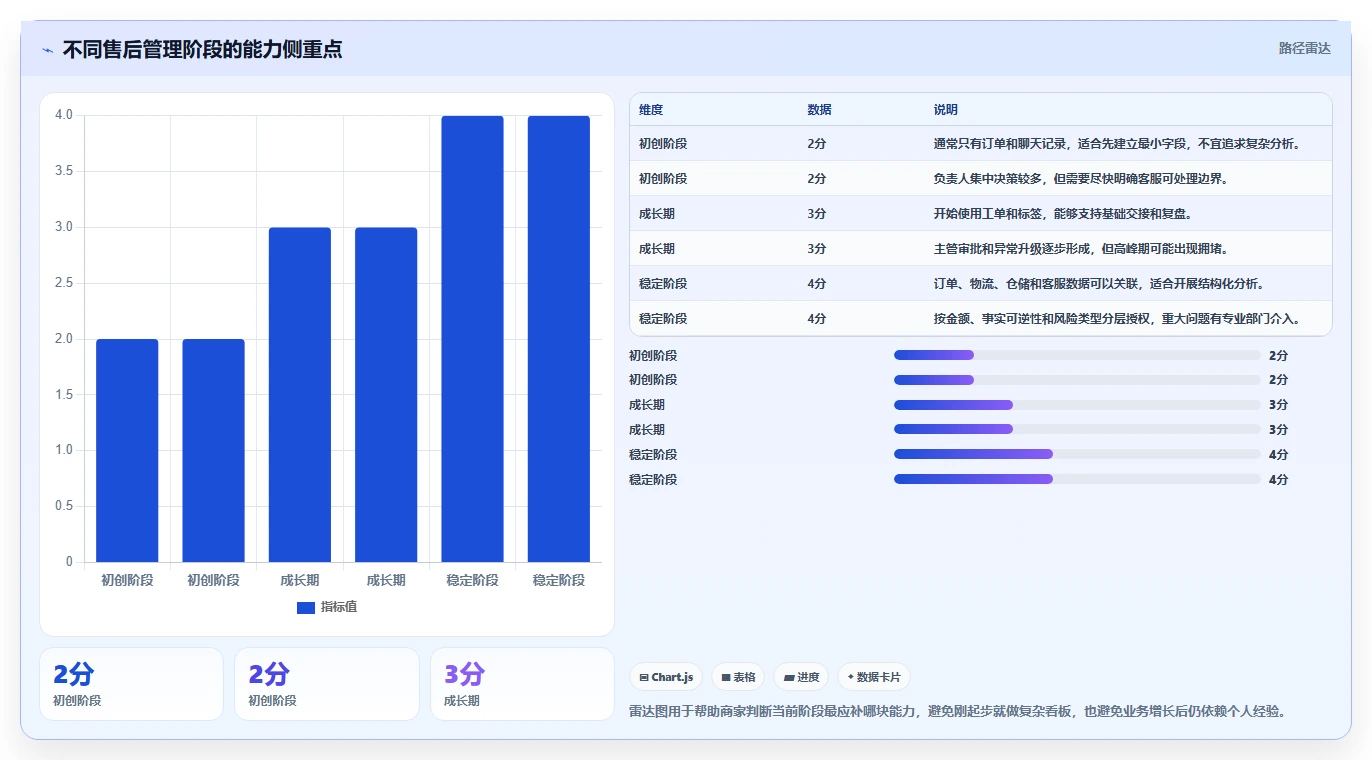Click the 0.5 y-axis label
This screenshot has height=760, width=1372.
coord(64,506)
